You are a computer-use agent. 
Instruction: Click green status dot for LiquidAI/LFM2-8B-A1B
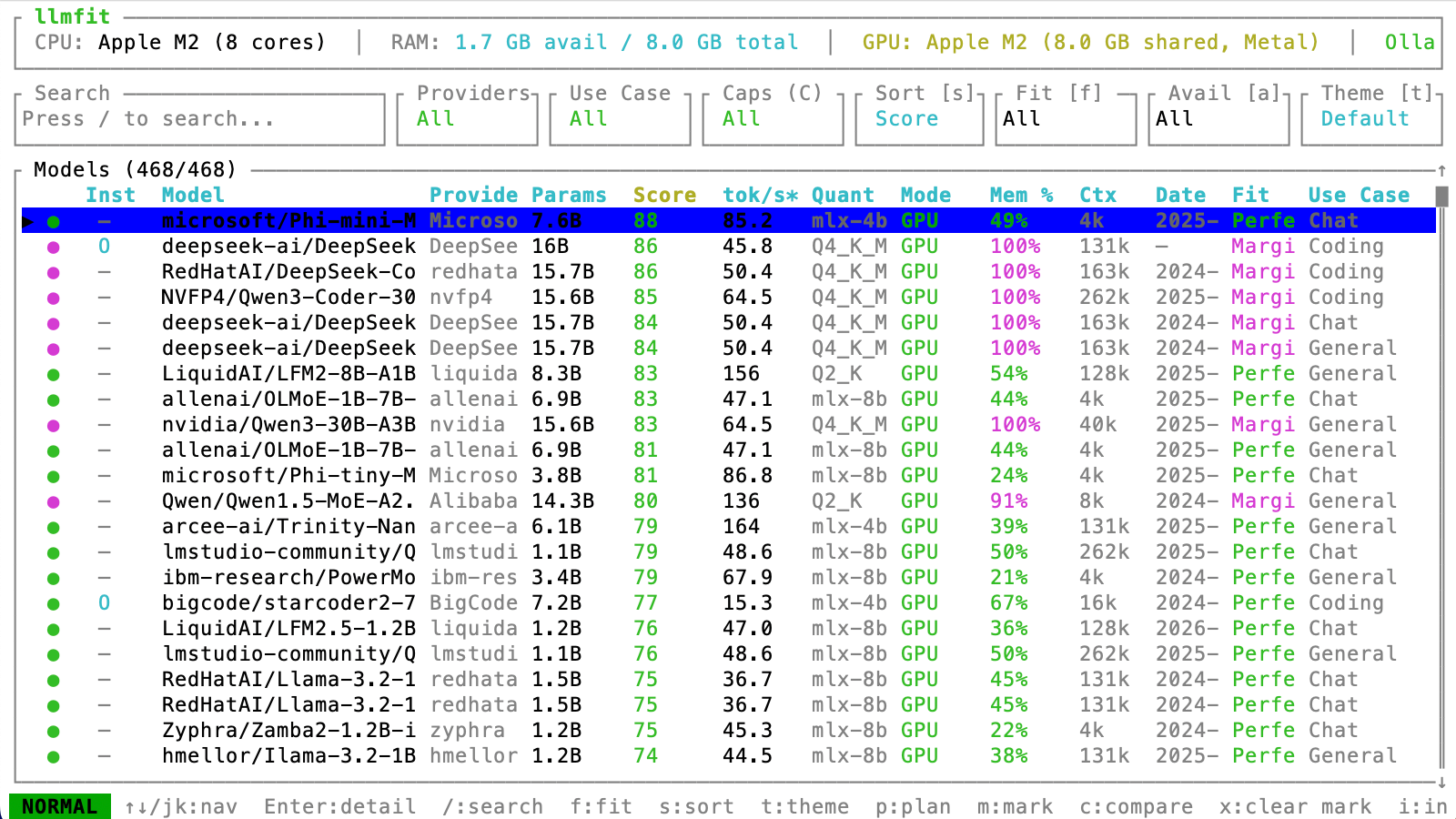[54, 374]
